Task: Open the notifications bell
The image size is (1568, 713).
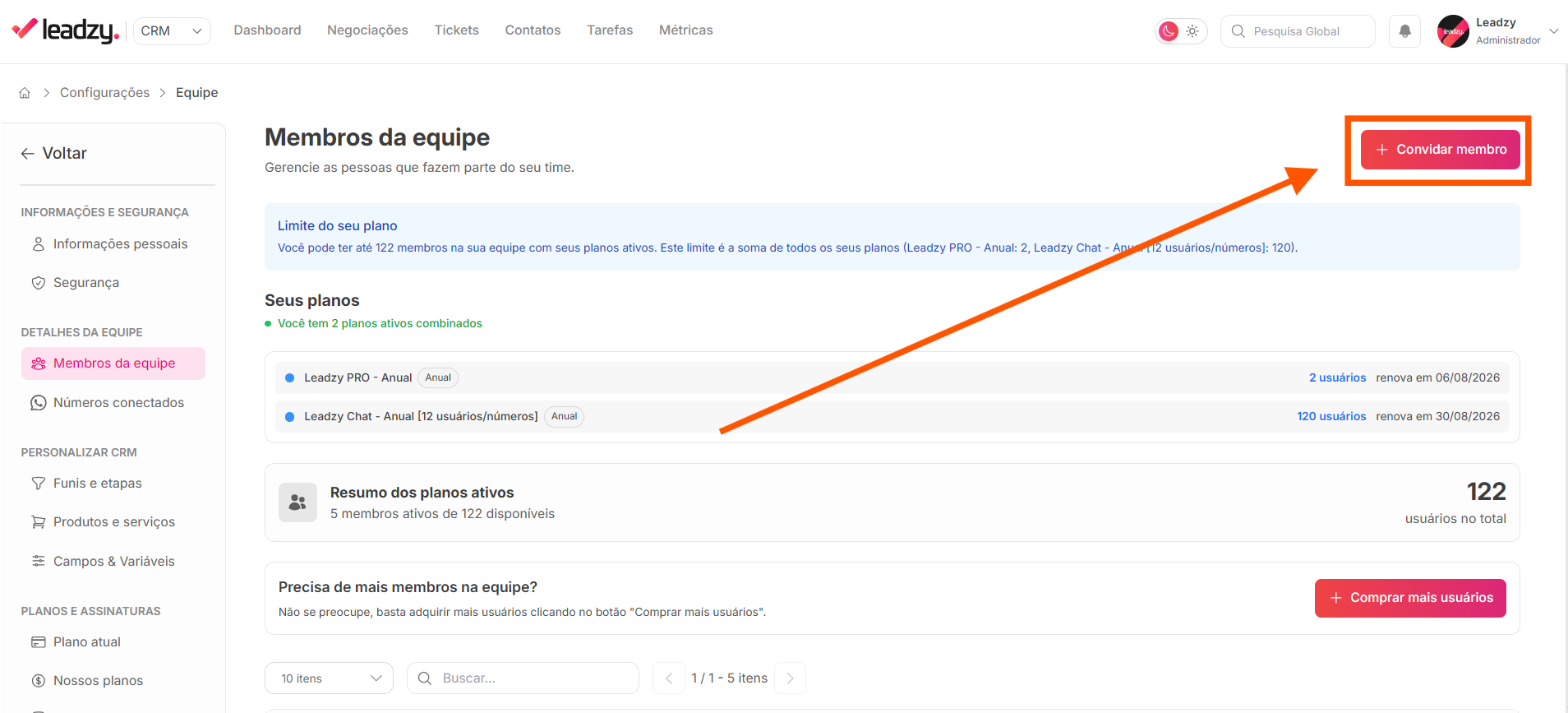Action: coord(1405,31)
